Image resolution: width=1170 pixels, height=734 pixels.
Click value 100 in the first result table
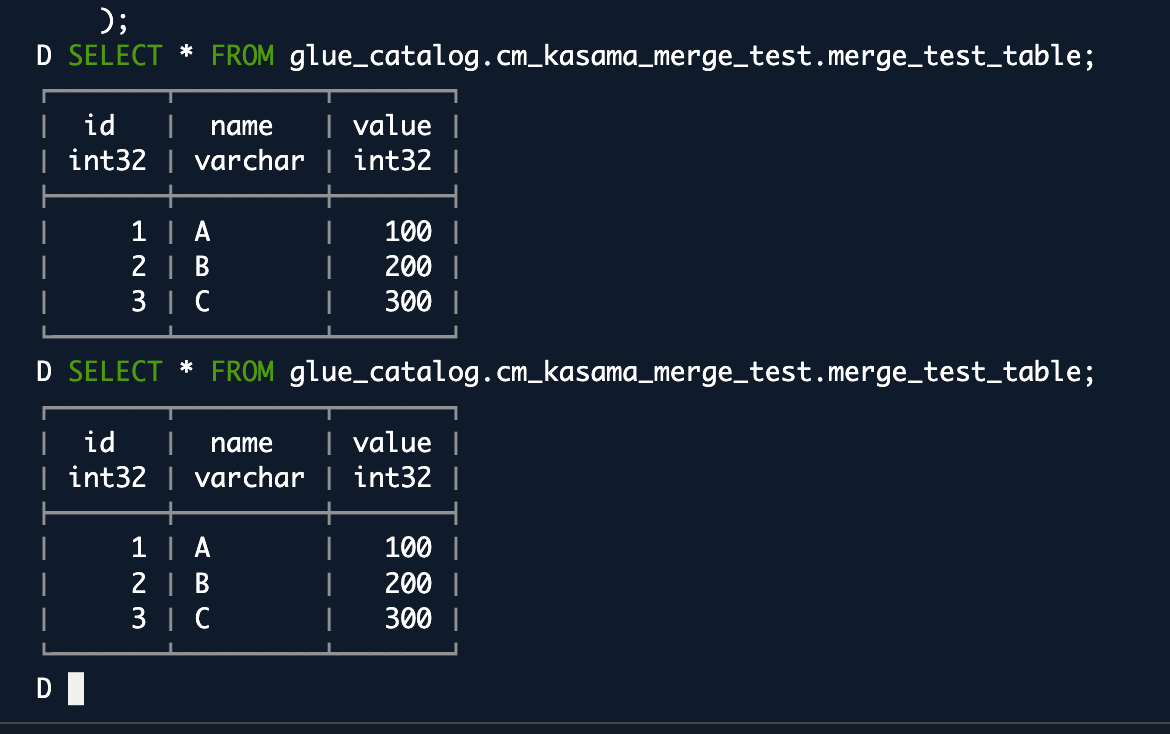[408, 231]
